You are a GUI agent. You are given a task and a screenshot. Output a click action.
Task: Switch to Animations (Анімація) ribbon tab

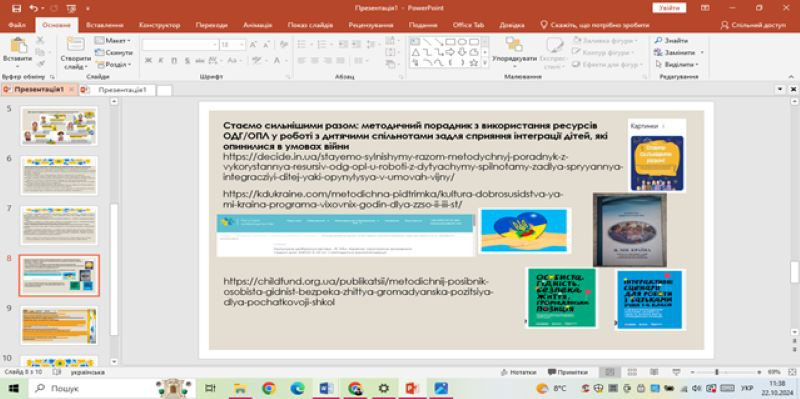point(258,25)
